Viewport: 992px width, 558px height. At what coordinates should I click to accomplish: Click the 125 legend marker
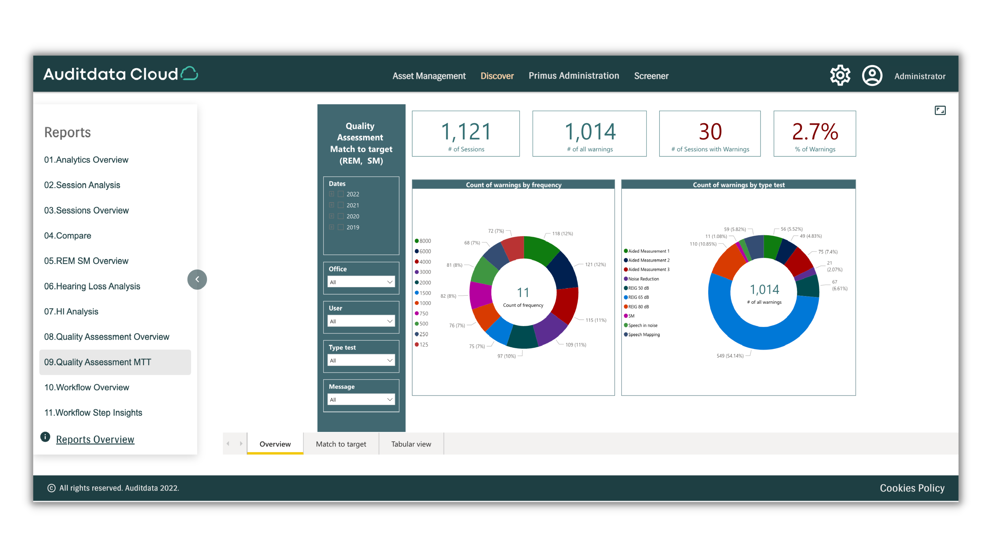click(x=416, y=345)
